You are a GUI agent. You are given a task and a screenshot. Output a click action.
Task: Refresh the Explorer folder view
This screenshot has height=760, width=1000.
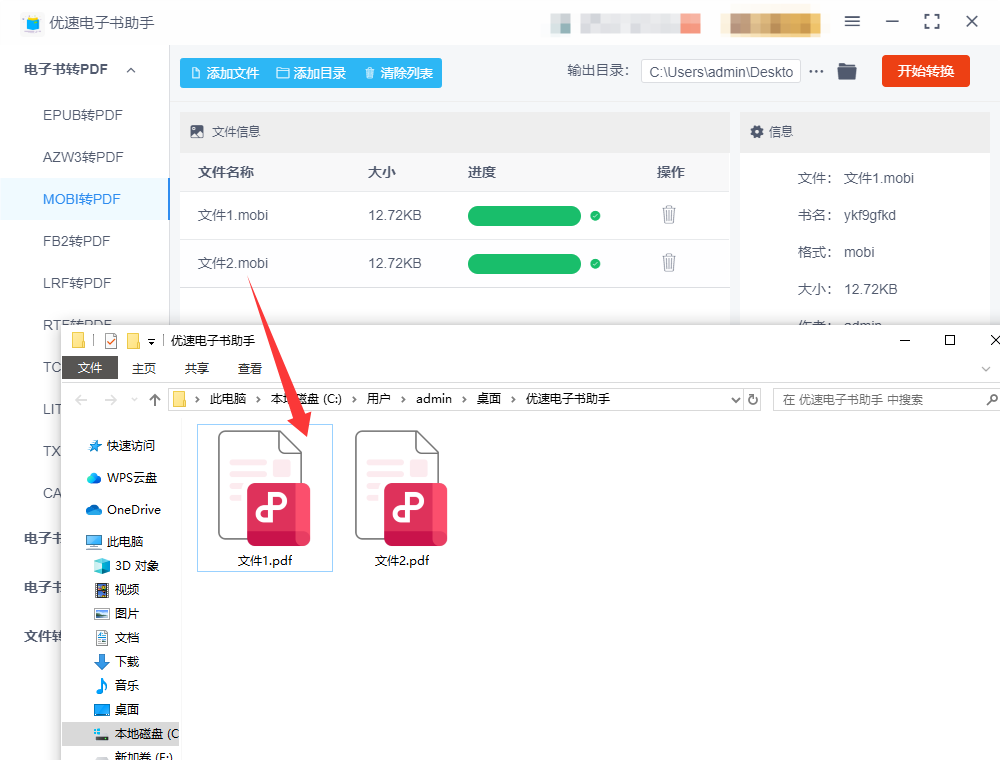pos(753,400)
